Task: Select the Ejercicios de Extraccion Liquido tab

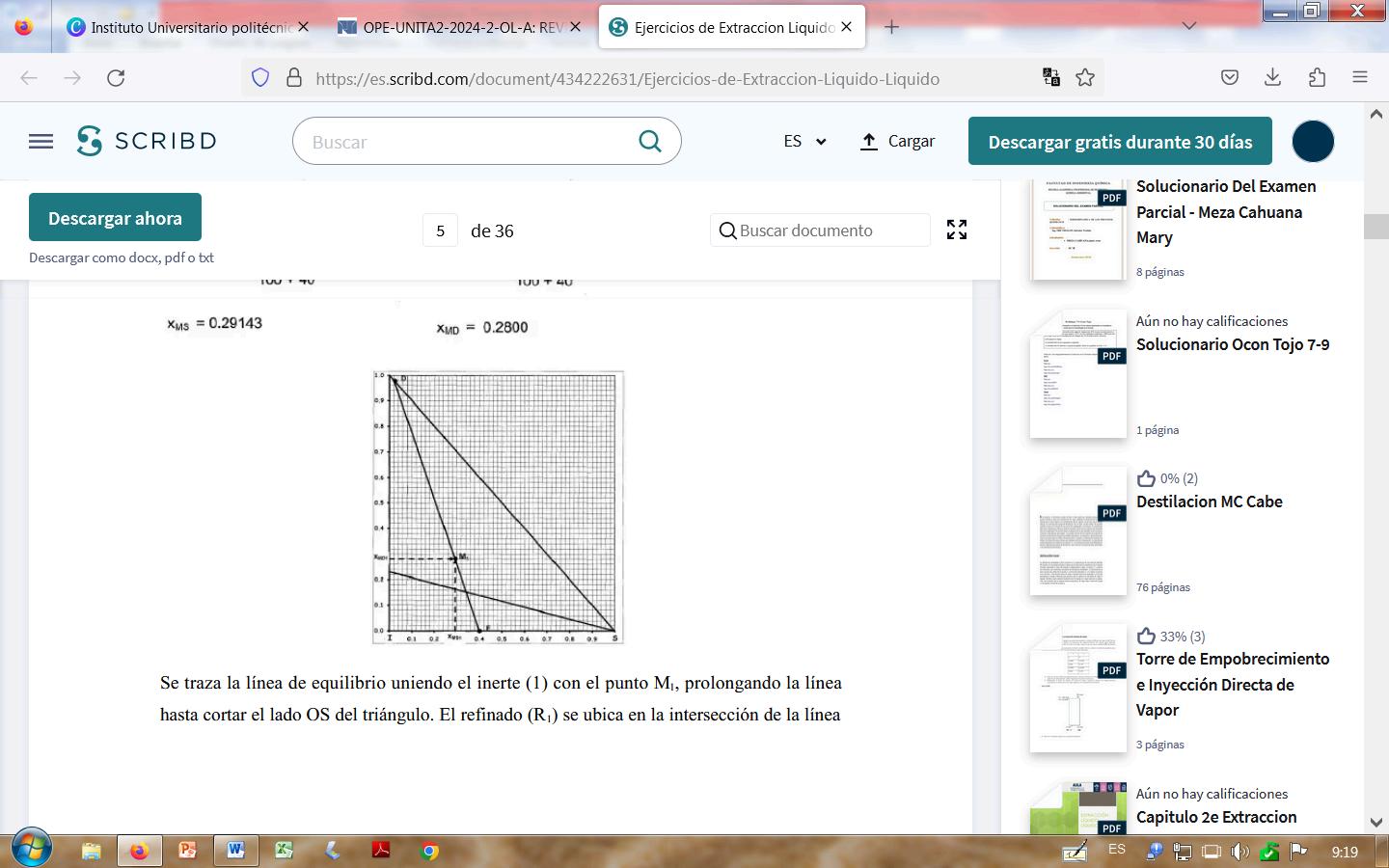Action: (731, 27)
